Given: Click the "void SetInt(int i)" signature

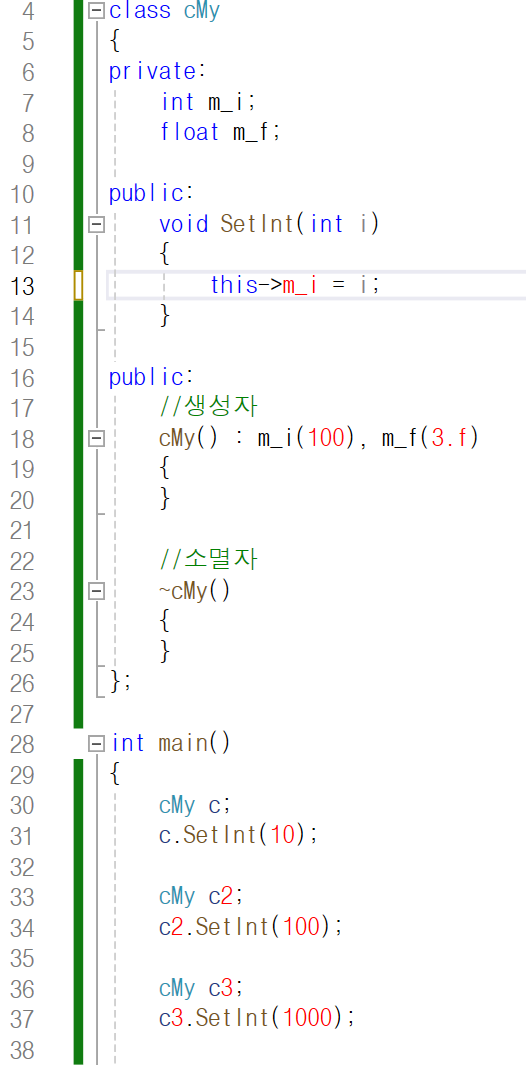Looking at the screenshot, I should (x=268, y=224).
